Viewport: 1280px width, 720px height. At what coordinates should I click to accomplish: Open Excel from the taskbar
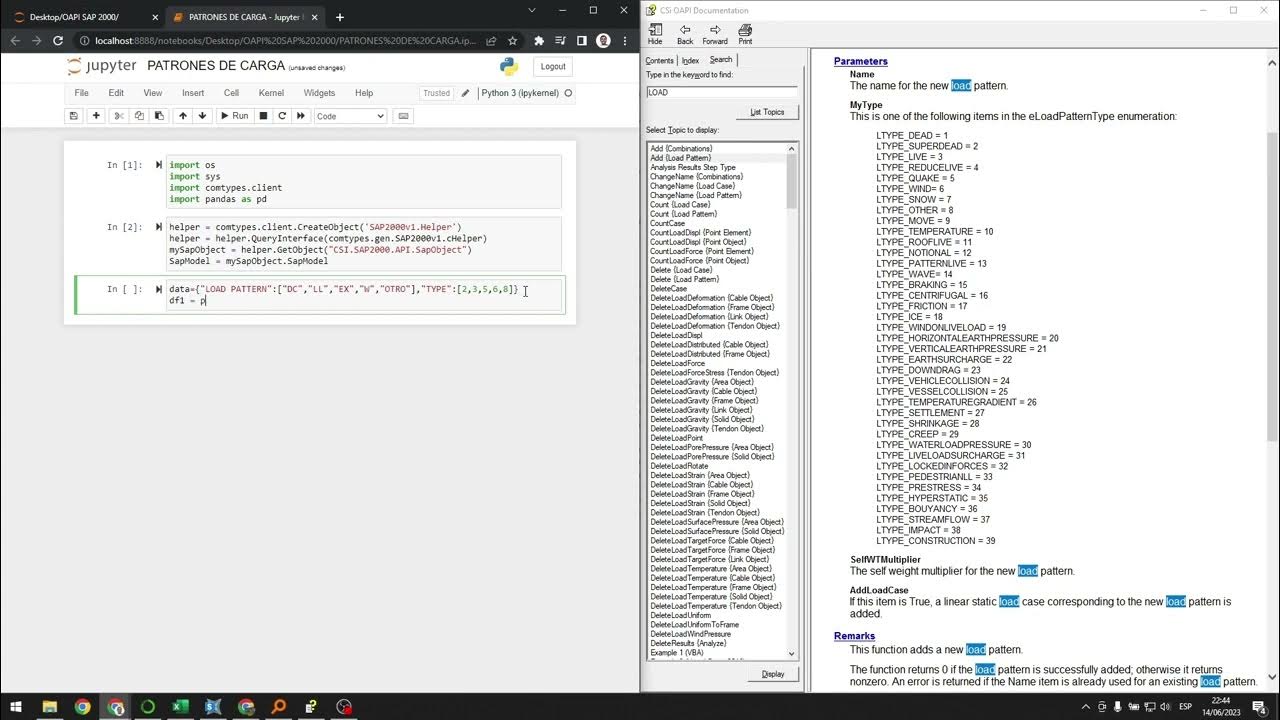pos(181,707)
